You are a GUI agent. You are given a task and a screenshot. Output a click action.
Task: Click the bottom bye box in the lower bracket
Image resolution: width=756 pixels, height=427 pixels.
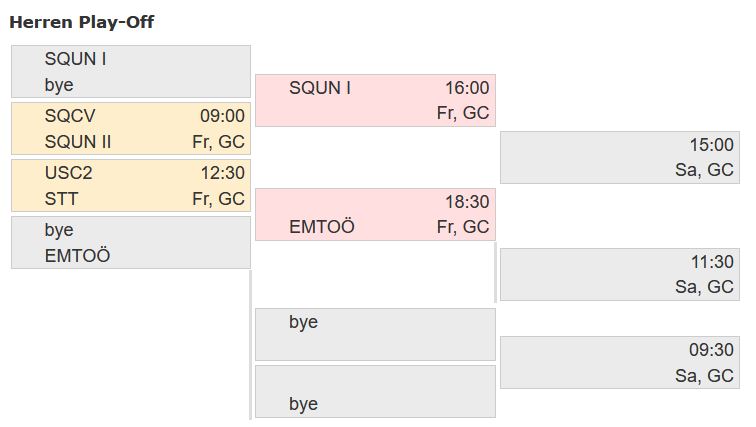(375, 392)
